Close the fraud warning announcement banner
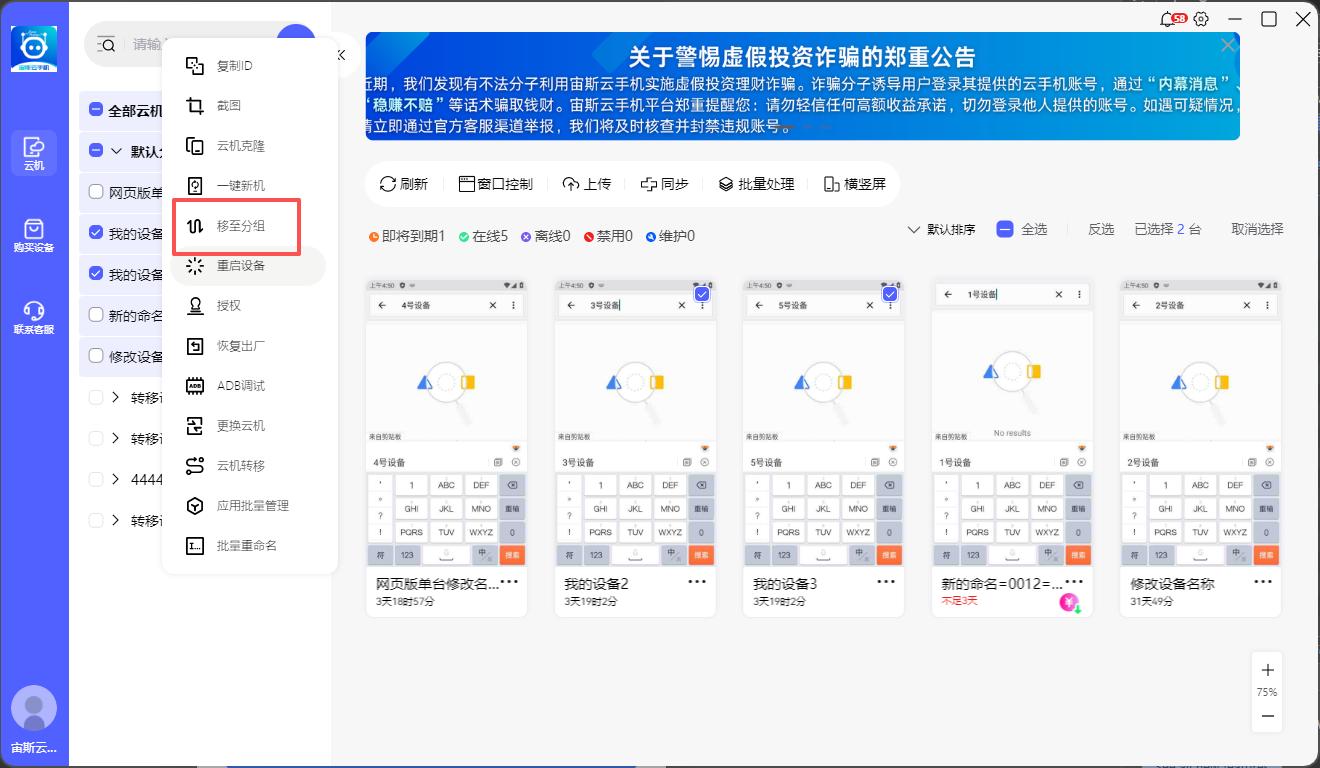 [x=1229, y=45]
